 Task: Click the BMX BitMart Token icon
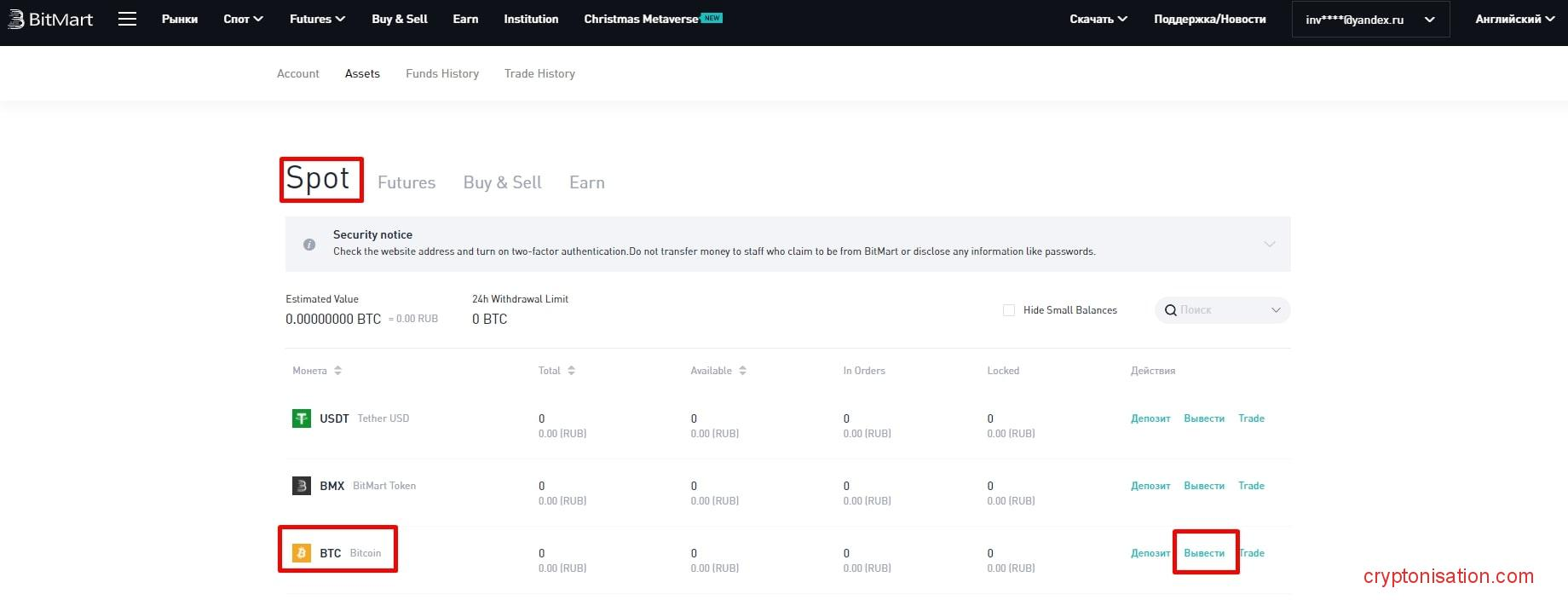point(302,486)
